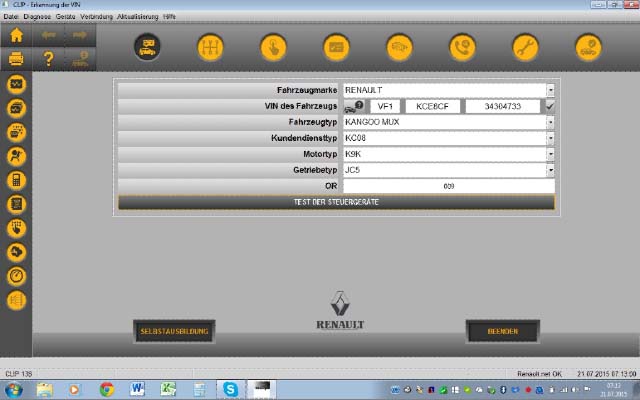The width and height of the screenshot is (640, 400).
Task: Click the phone support icon in toolbar
Action: tap(462, 47)
